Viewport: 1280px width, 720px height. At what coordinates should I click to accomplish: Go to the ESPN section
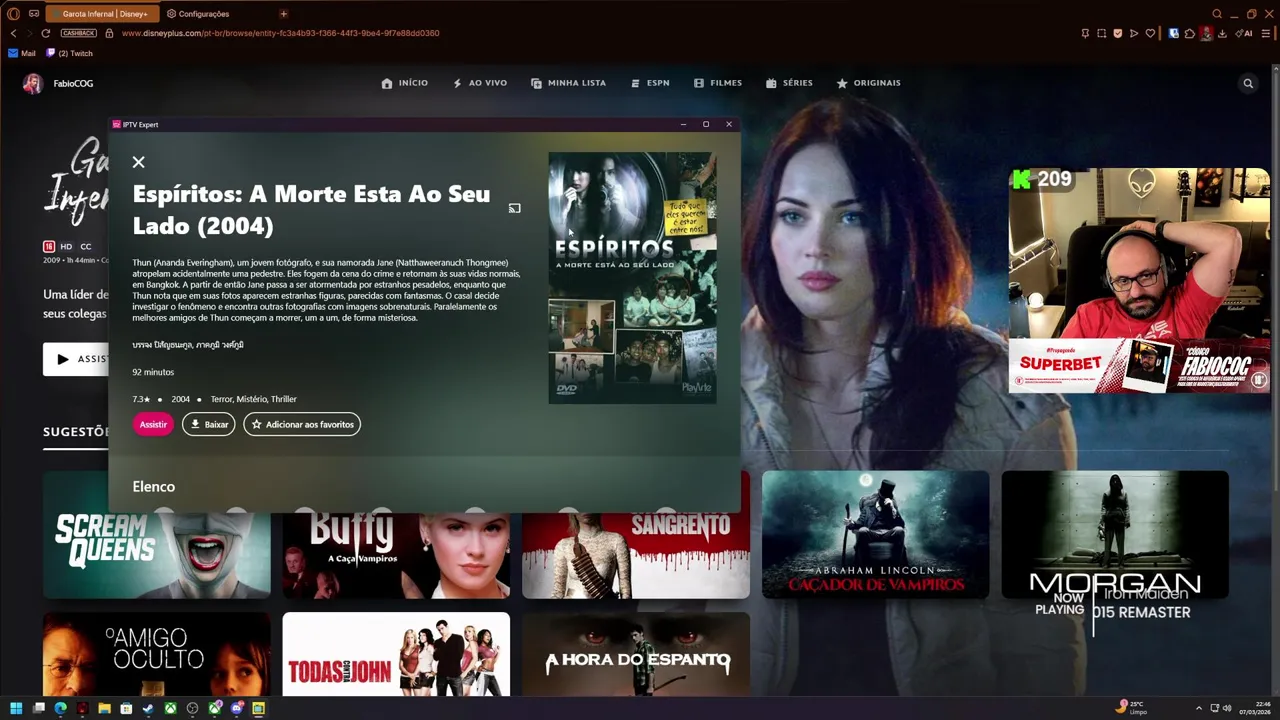[650, 83]
